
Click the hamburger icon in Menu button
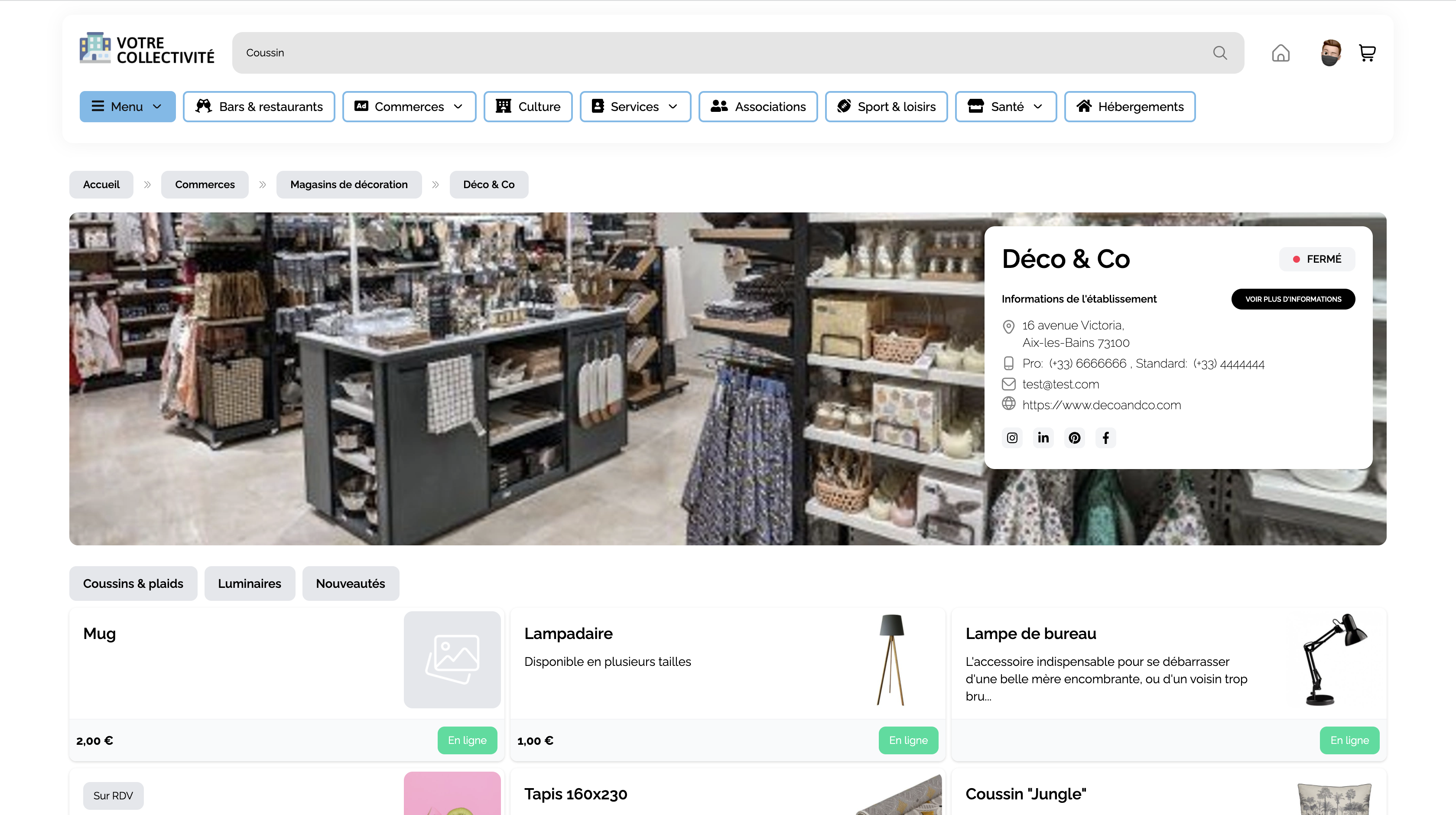tap(98, 106)
